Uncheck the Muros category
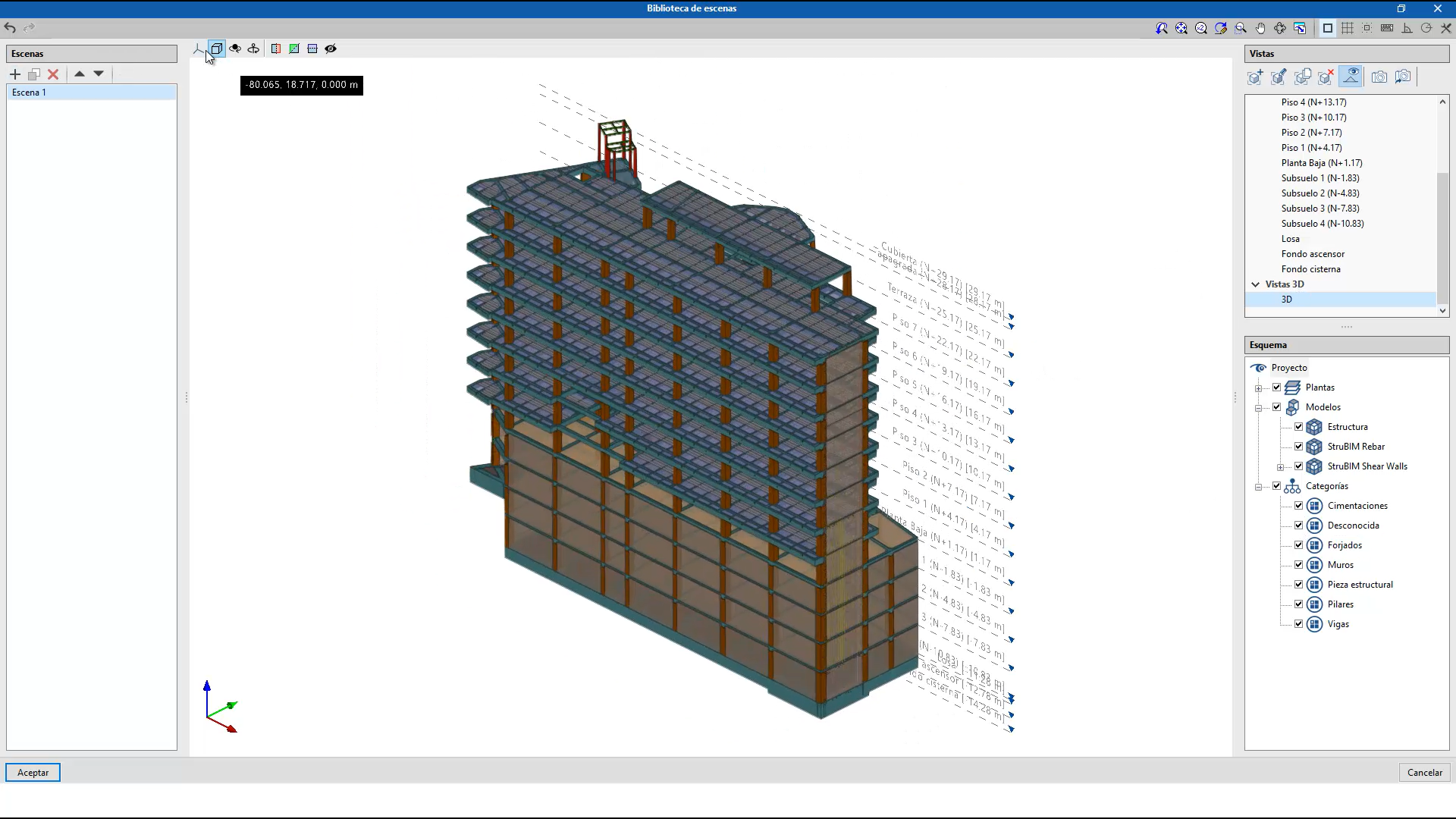Viewport: 1456px width, 819px height. [x=1298, y=564]
